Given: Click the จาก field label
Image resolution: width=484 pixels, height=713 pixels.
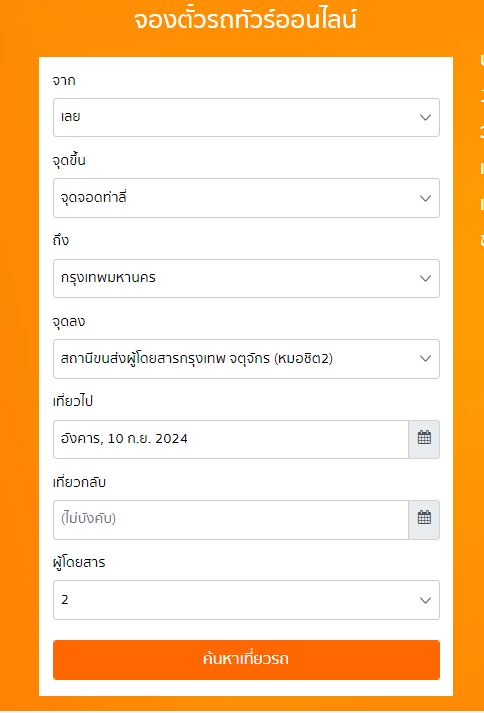Looking at the screenshot, I should (64, 81).
